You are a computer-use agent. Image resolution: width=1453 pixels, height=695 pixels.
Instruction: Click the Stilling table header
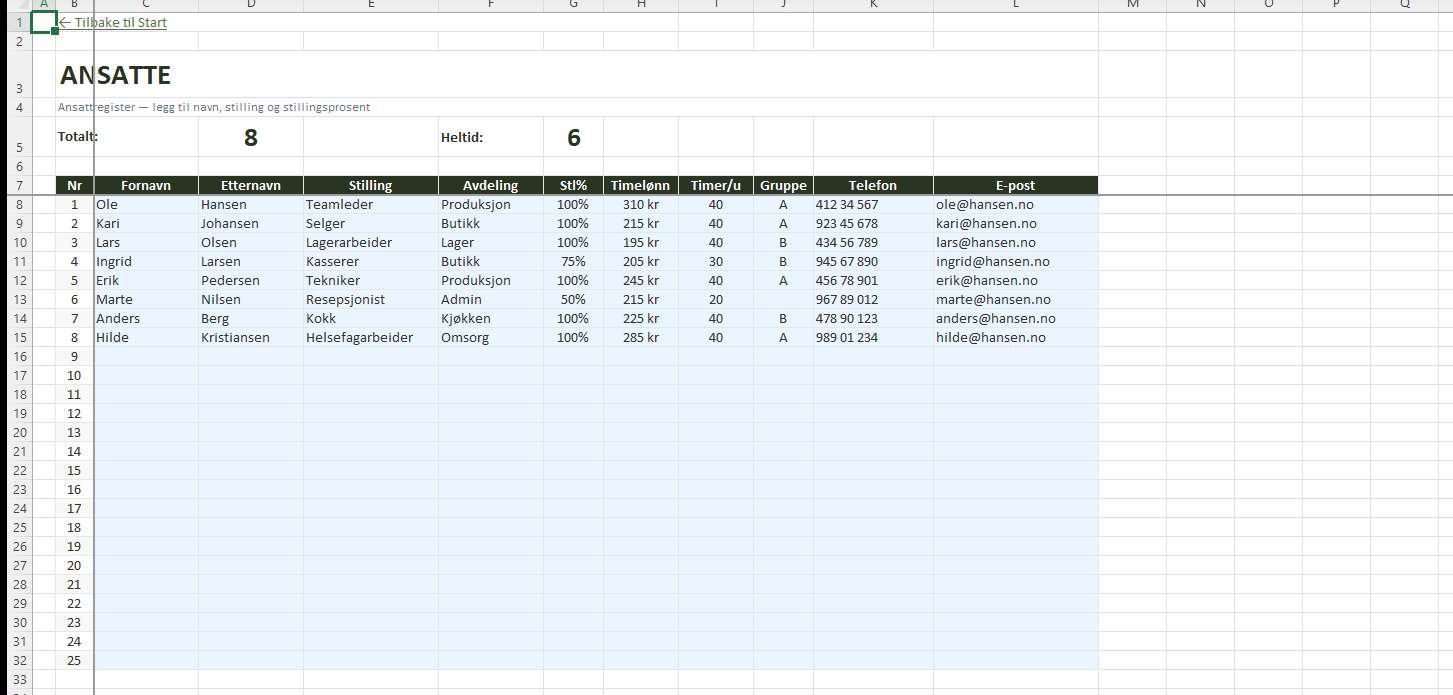(370, 185)
